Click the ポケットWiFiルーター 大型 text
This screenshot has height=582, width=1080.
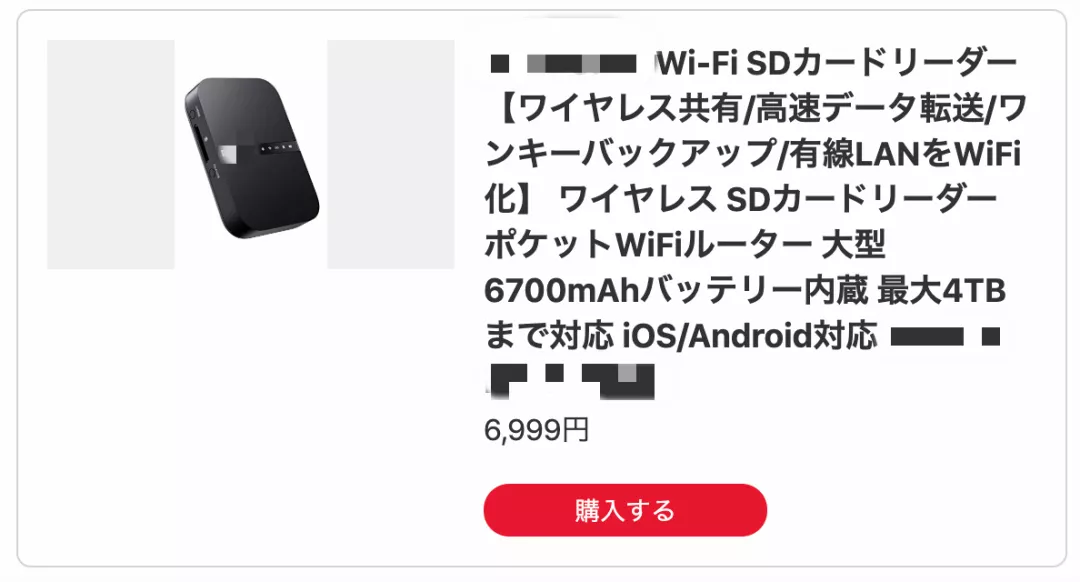[685, 245]
